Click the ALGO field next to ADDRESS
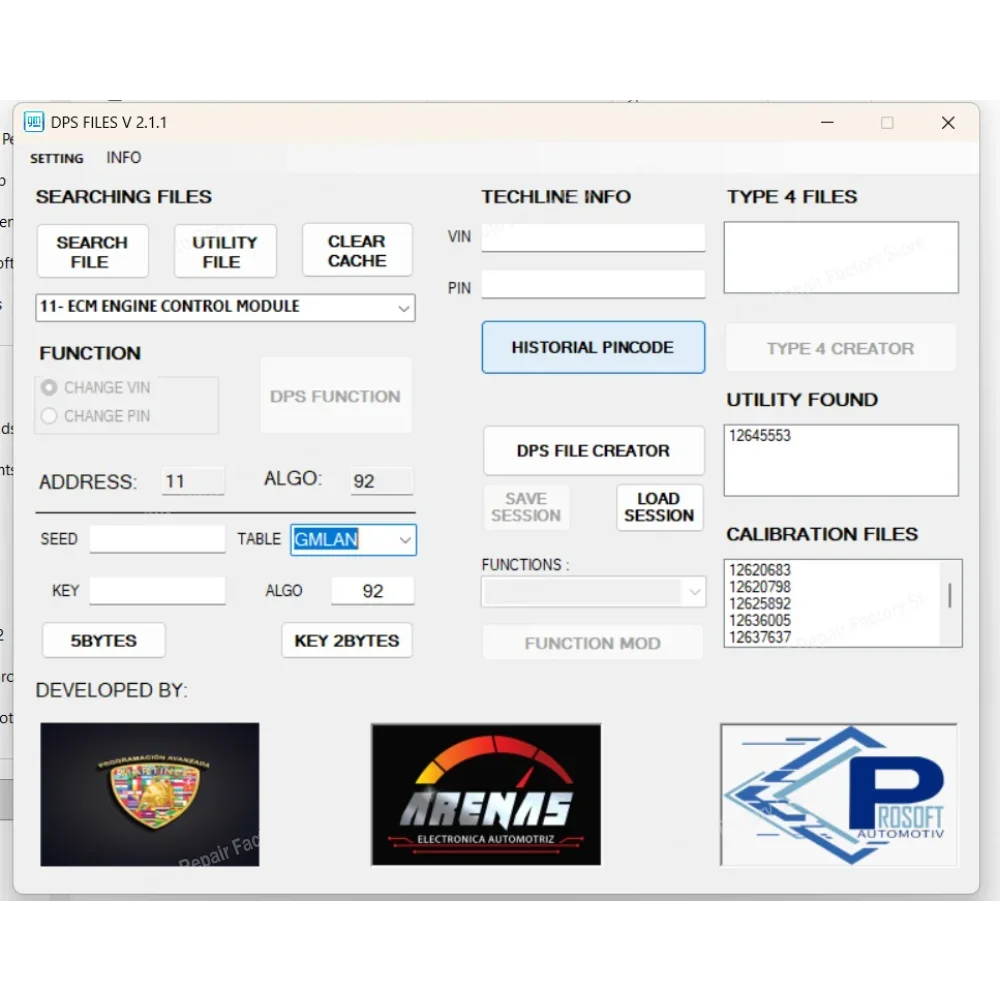Viewport: 1000px width, 1000px height. point(382,481)
